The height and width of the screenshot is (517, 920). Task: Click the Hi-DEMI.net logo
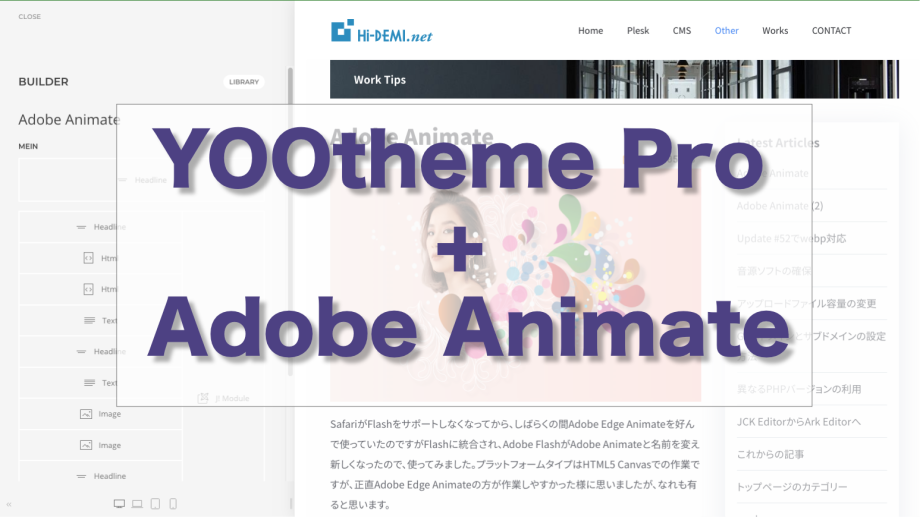pyautogui.click(x=382, y=32)
